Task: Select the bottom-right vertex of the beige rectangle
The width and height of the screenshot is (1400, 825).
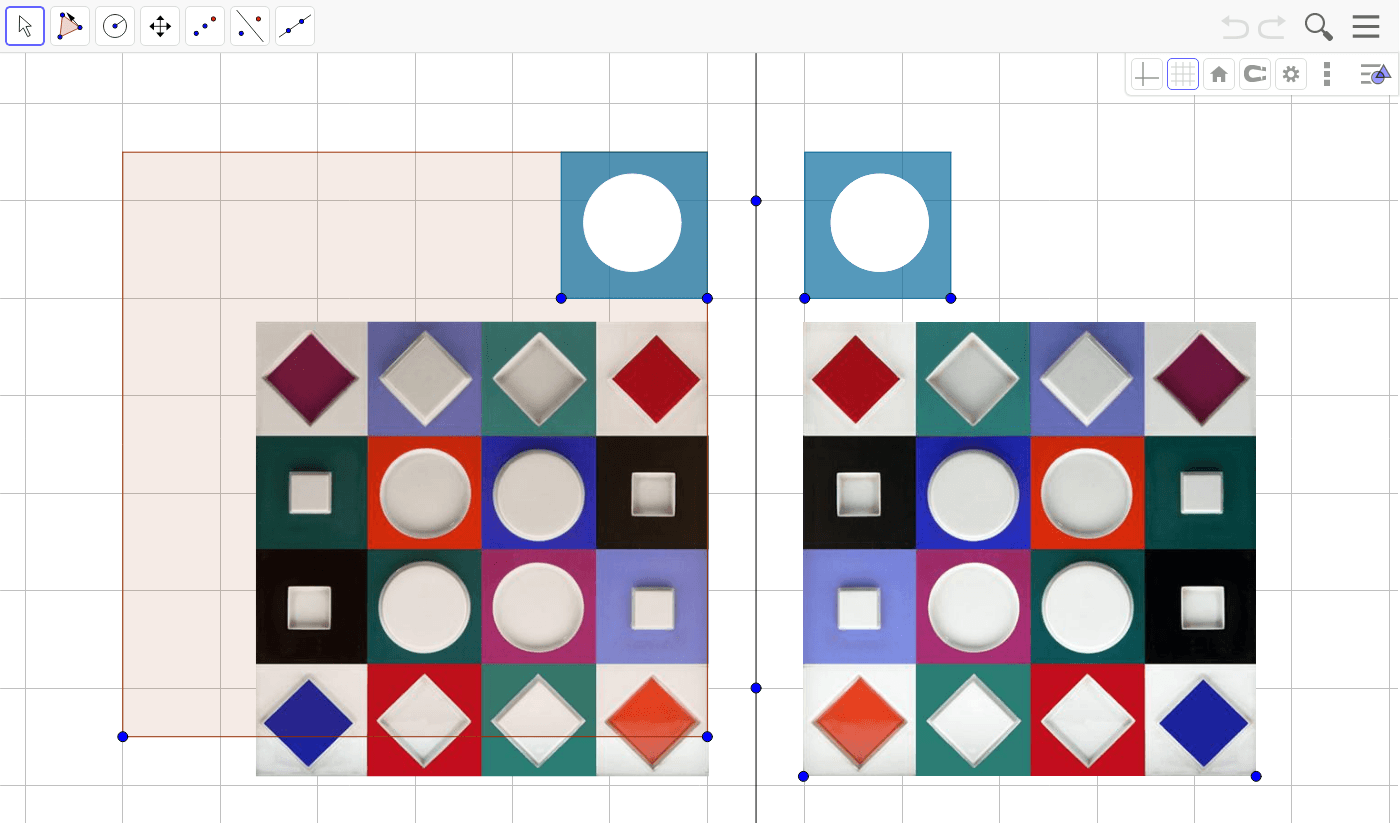Action: point(707,737)
